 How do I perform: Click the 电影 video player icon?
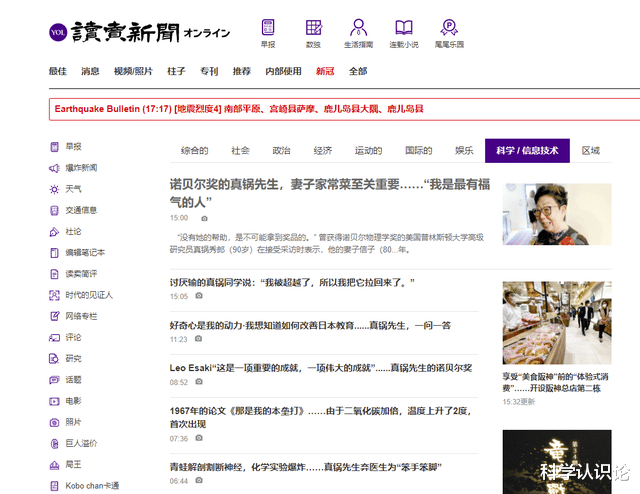pyautogui.click(x=54, y=401)
